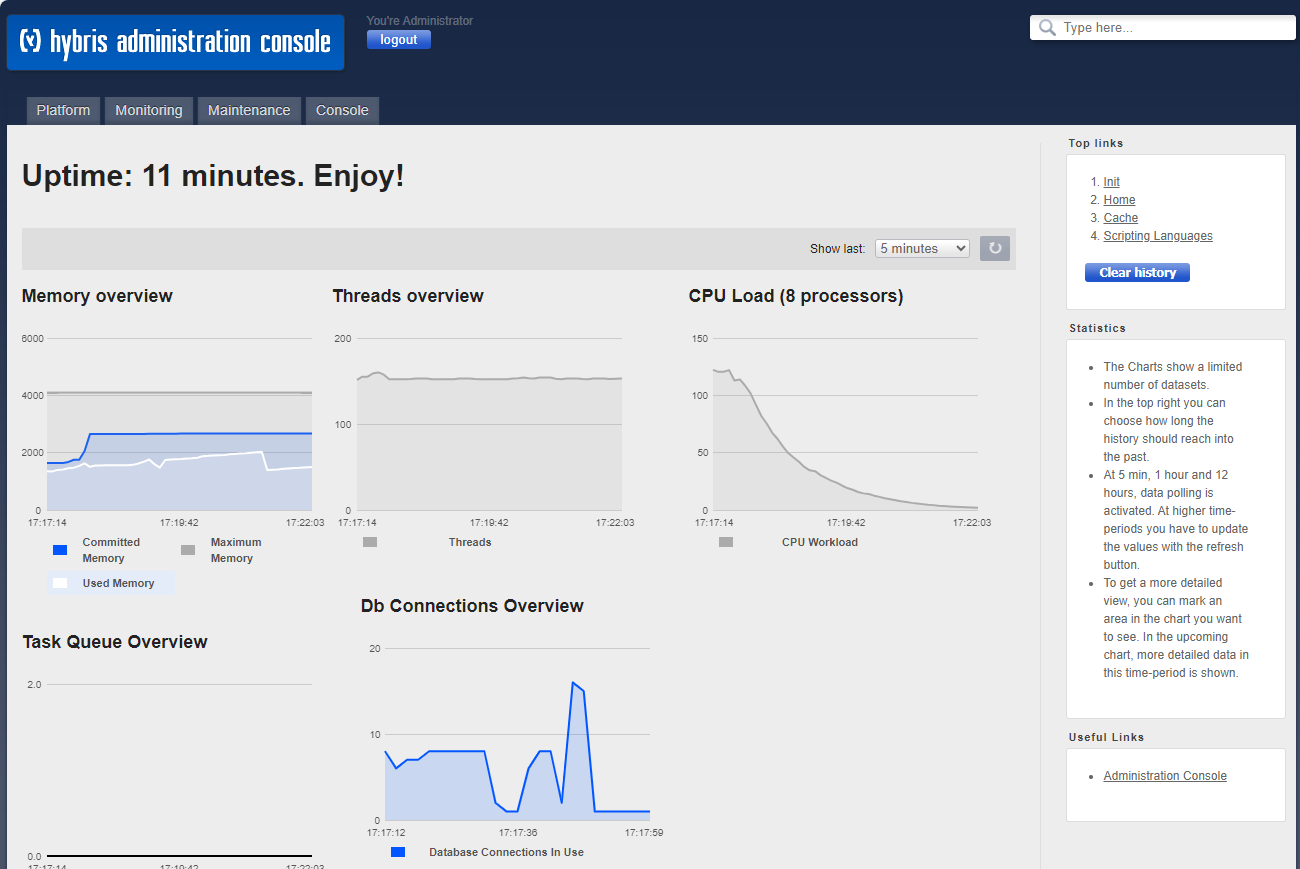This screenshot has height=869, width=1300.
Task: Click the Memory overview heading
Action: click(x=97, y=296)
